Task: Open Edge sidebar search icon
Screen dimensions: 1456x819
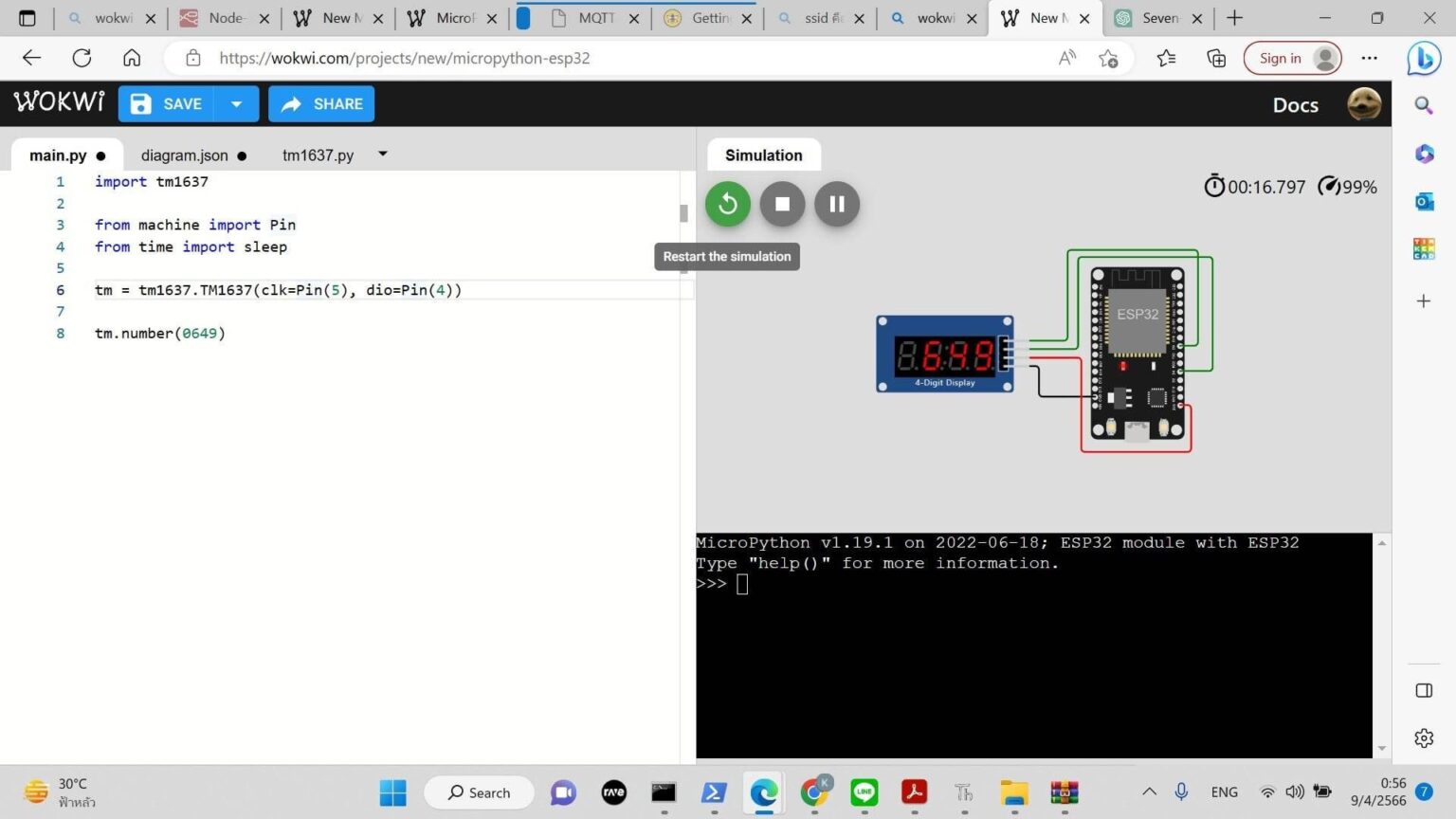Action: (x=1424, y=104)
